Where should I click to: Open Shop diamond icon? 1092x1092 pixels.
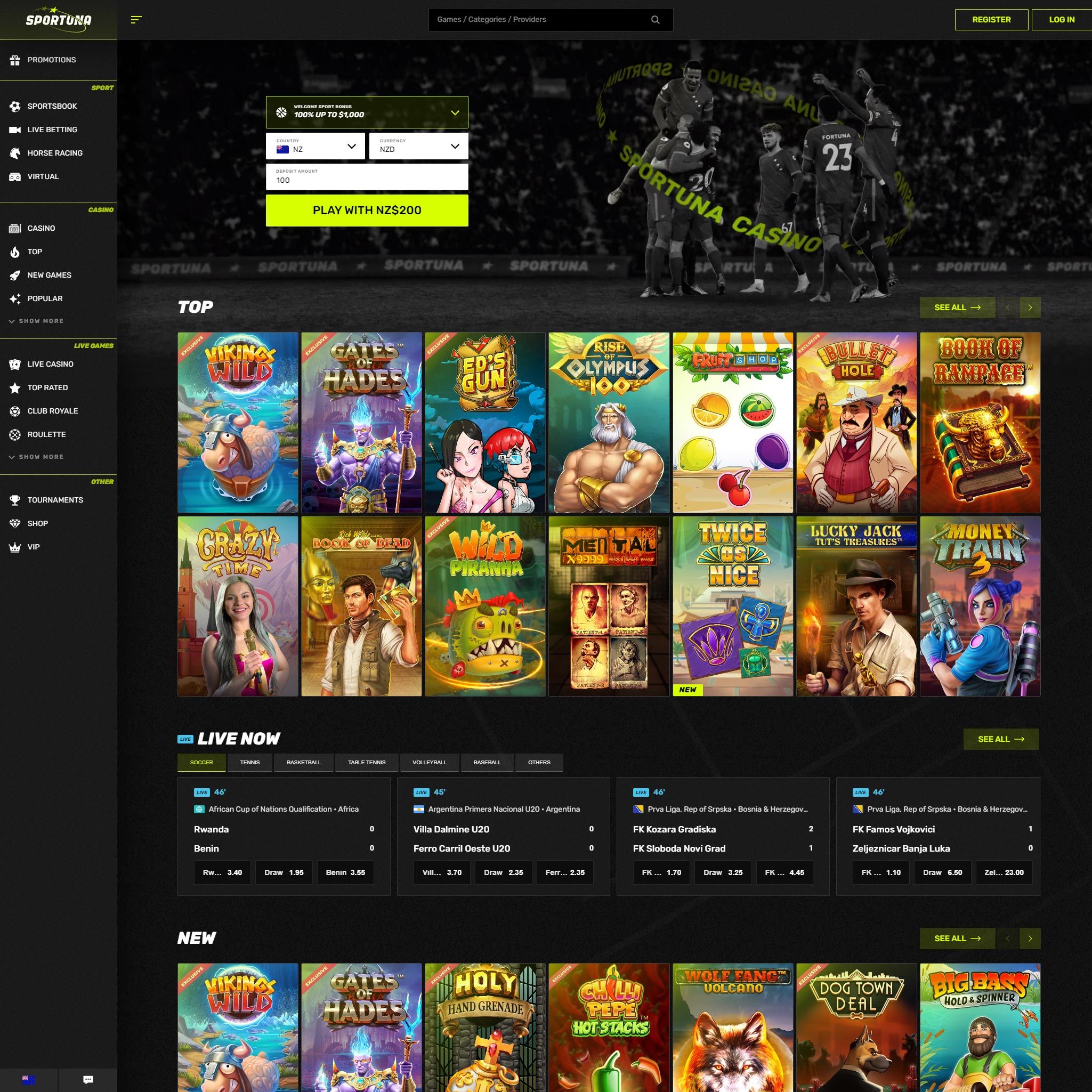click(15, 524)
